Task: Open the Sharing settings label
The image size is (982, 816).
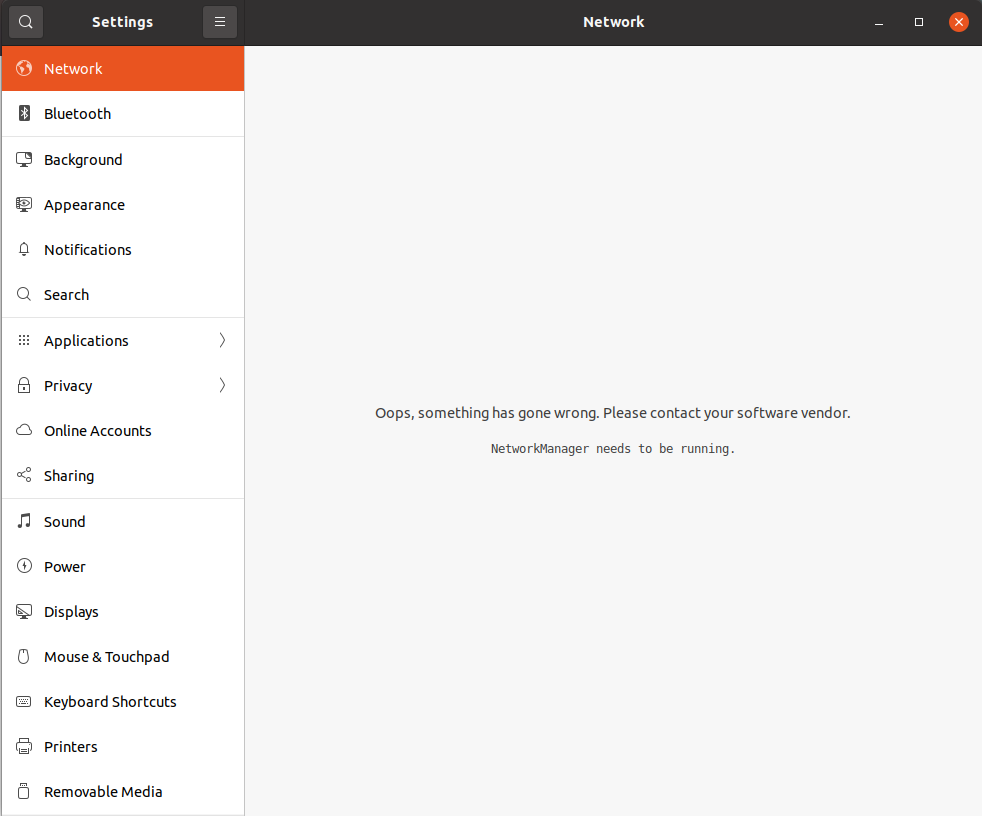Action: 69,476
